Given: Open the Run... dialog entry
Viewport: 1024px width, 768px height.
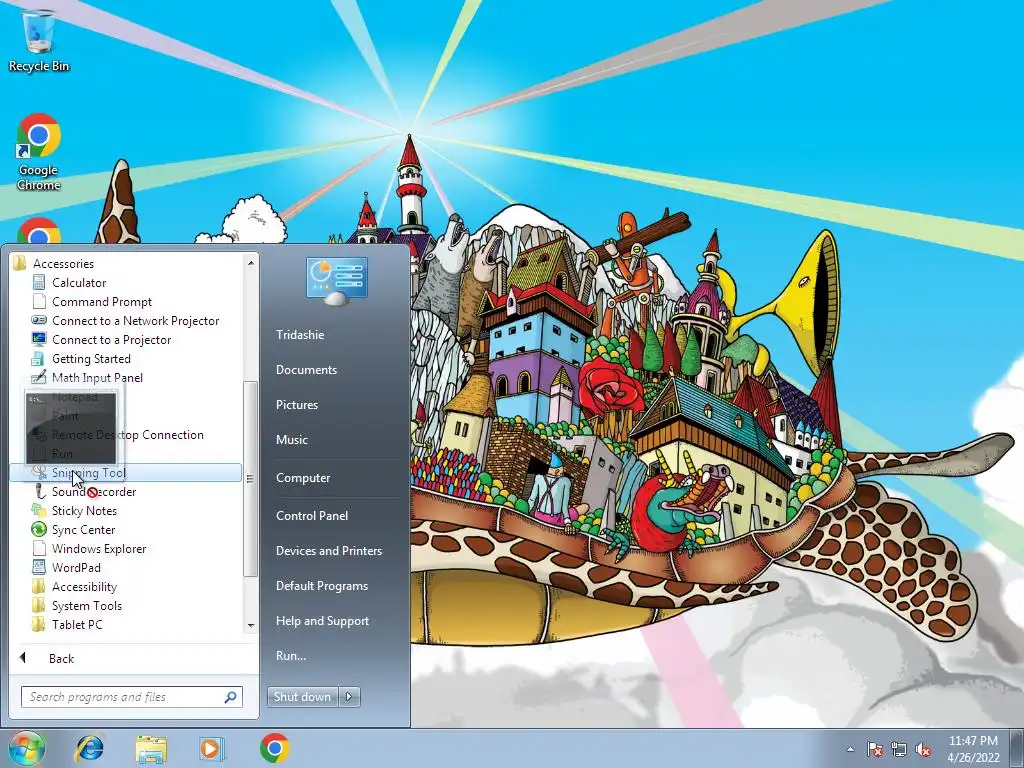Looking at the screenshot, I should coord(291,656).
